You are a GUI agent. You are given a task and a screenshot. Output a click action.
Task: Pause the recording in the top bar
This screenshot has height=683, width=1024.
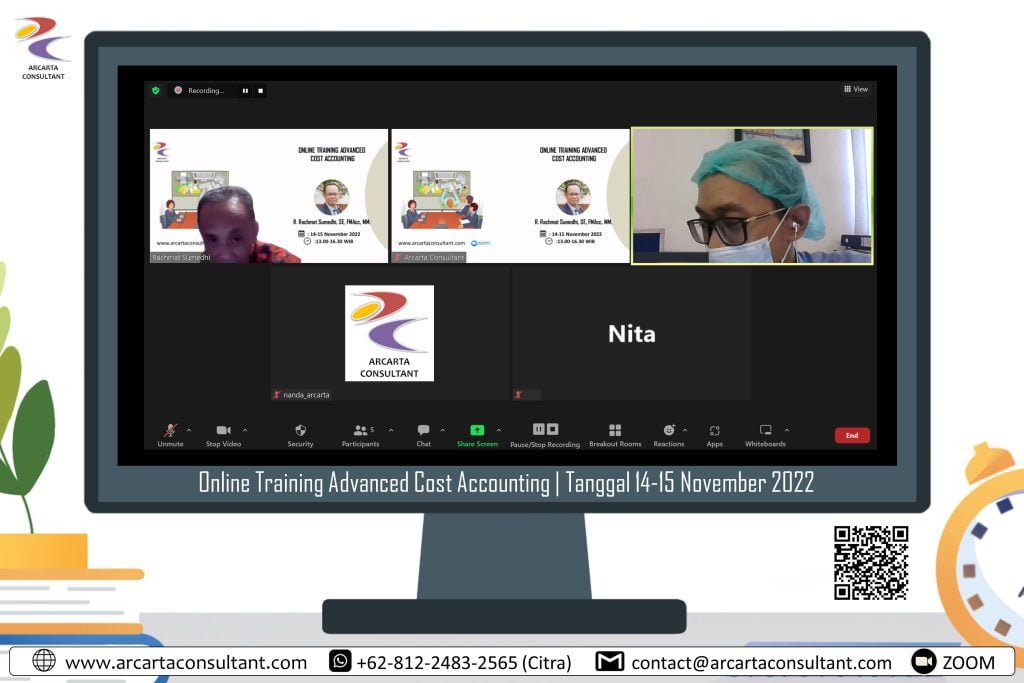(245, 90)
